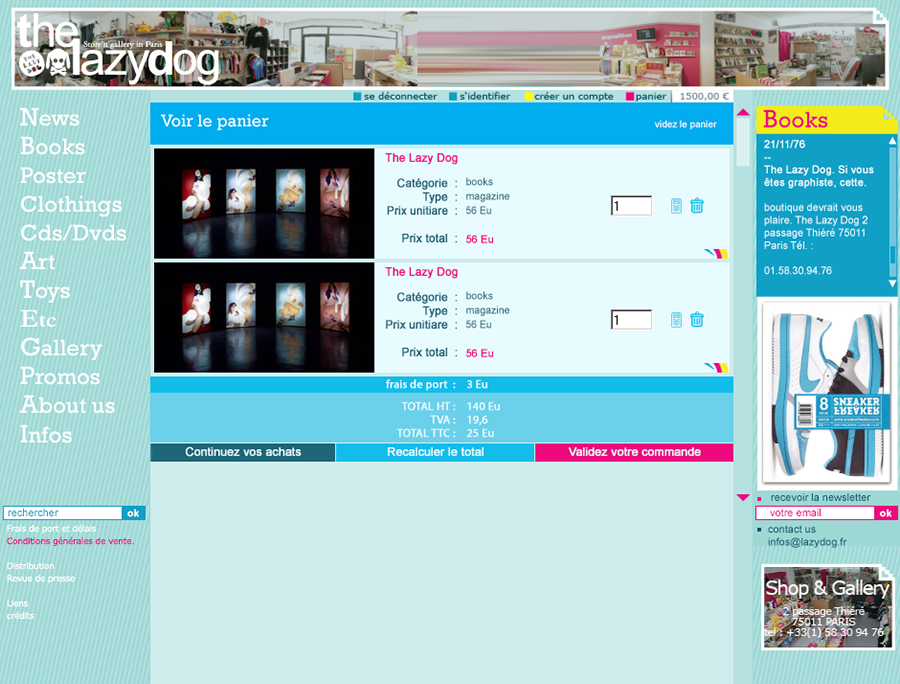Browse the Clothings section
The height and width of the screenshot is (684, 900).
tap(71, 204)
